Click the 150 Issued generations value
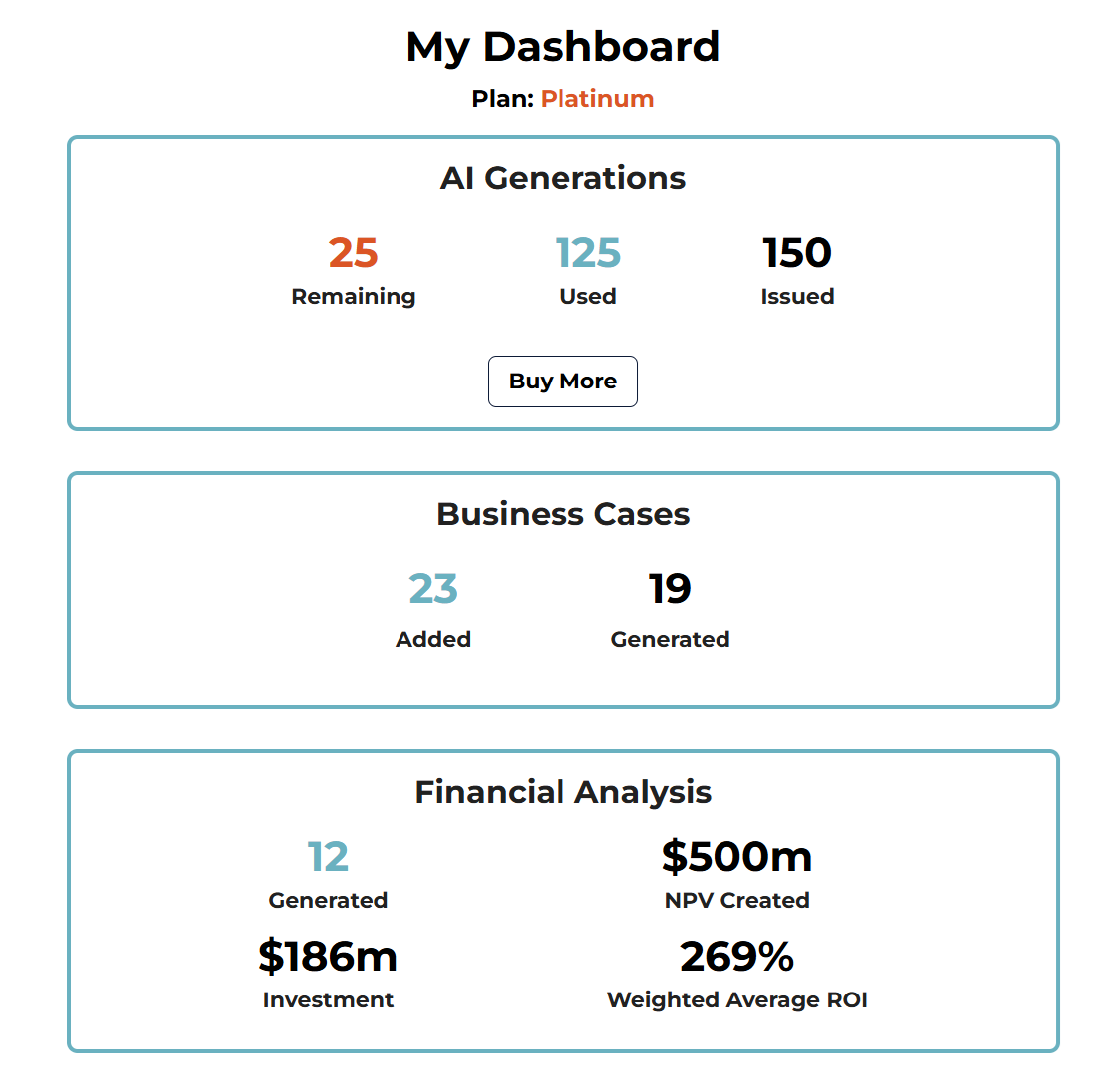This screenshot has width=1120, height=1070. click(x=797, y=253)
